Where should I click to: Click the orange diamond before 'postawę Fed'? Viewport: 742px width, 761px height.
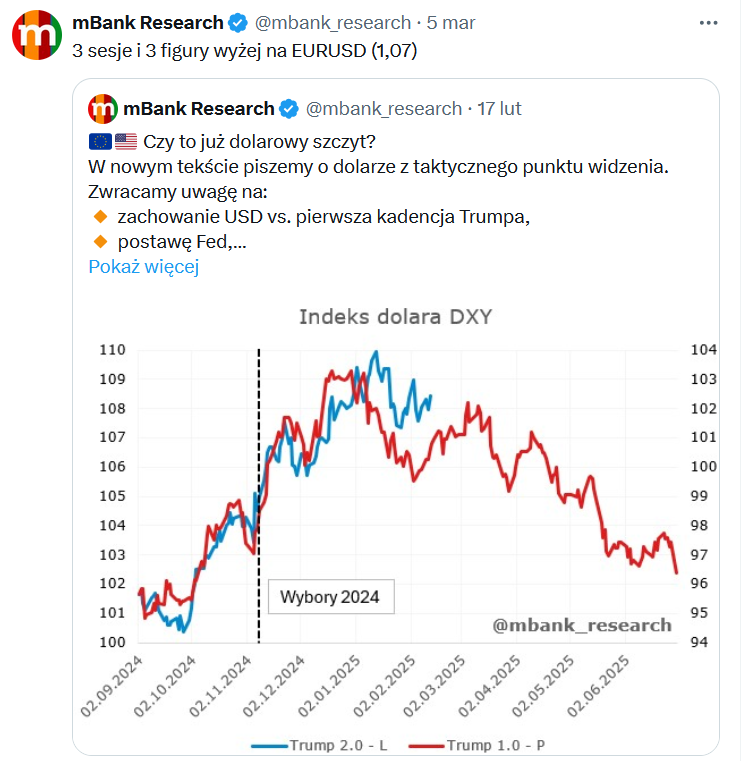pyautogui.click(x=100, y=241)
